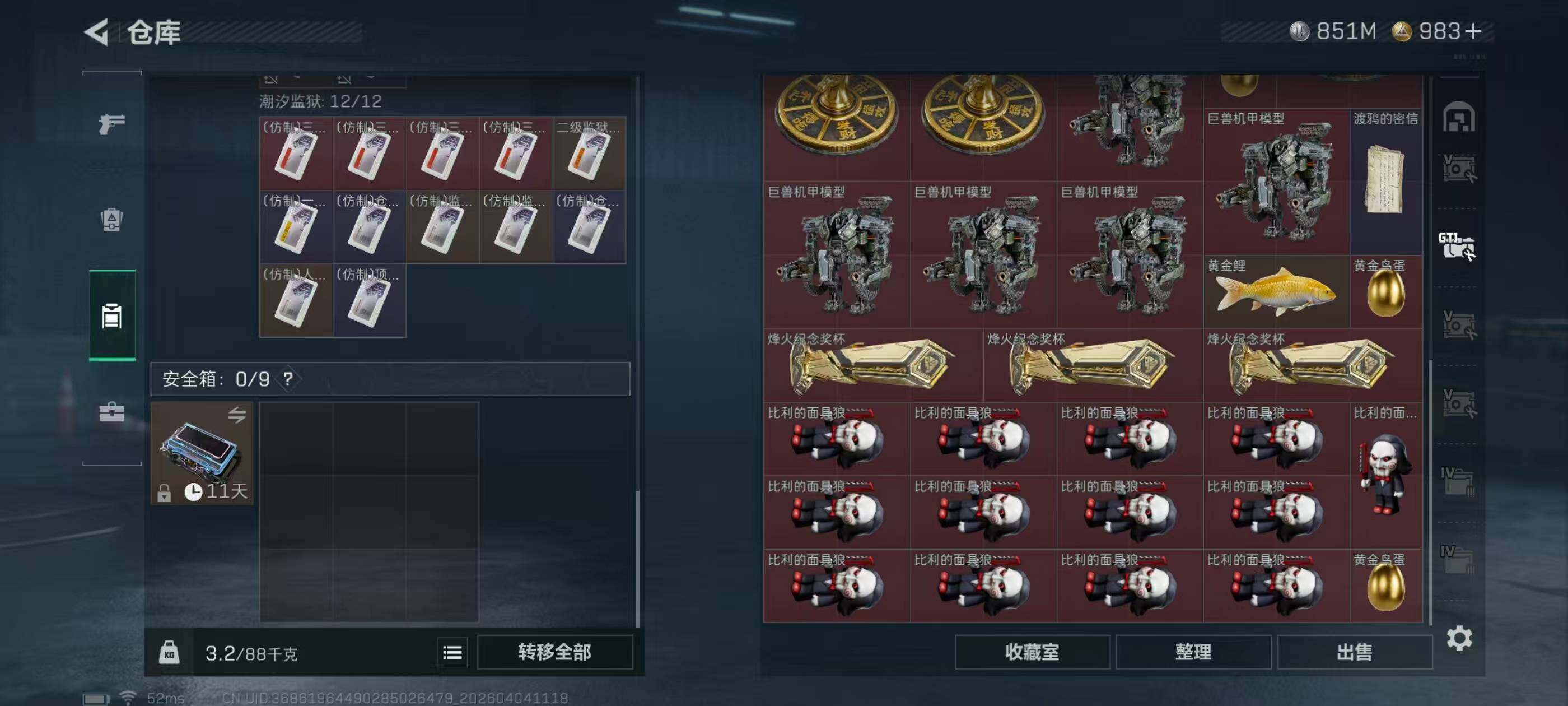
Task: Open the briefcase tab in the left sidebar
Action: (112, 412)
